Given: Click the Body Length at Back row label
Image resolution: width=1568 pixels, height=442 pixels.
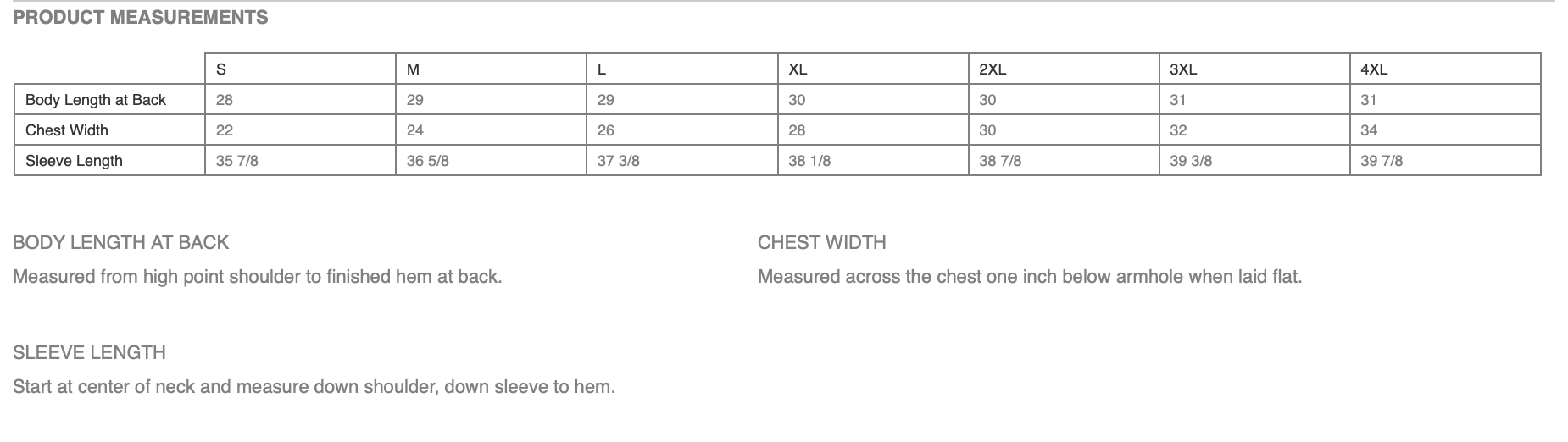Looking at the screenshot, I should (x=96, y=100).
